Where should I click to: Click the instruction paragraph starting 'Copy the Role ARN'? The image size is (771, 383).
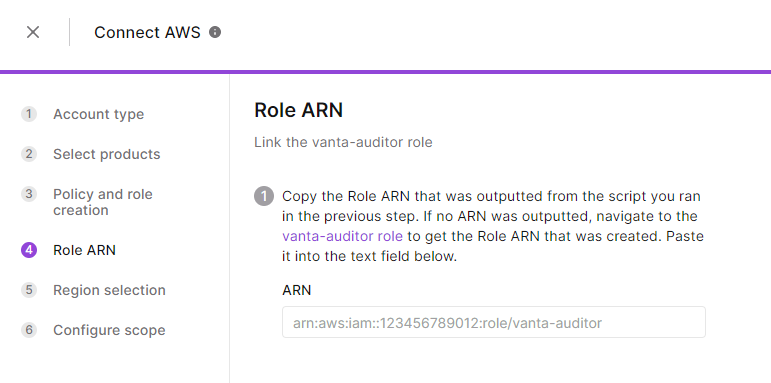click(493, 227)
